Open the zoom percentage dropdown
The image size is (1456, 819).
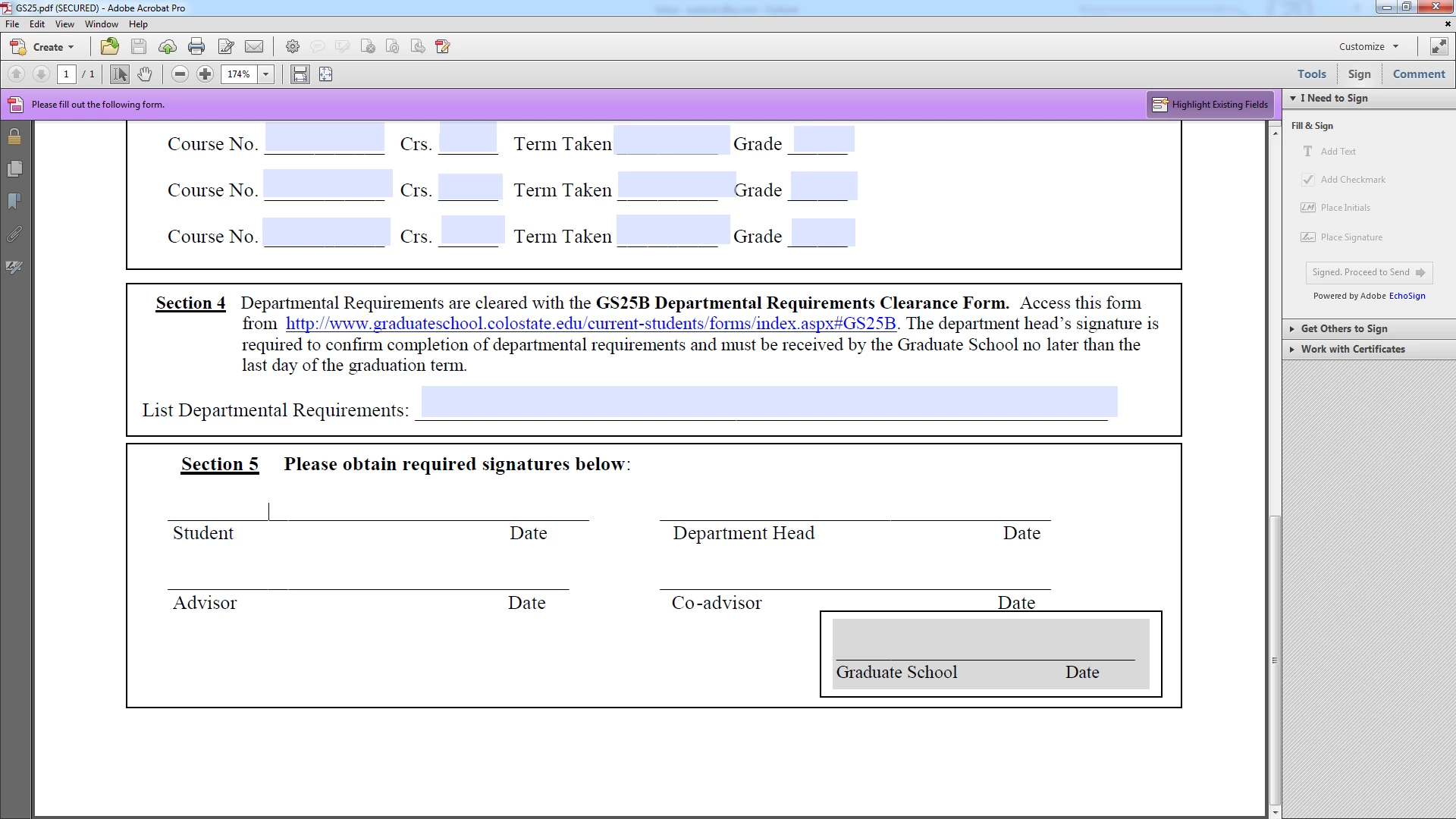click(x=266, y=74)
